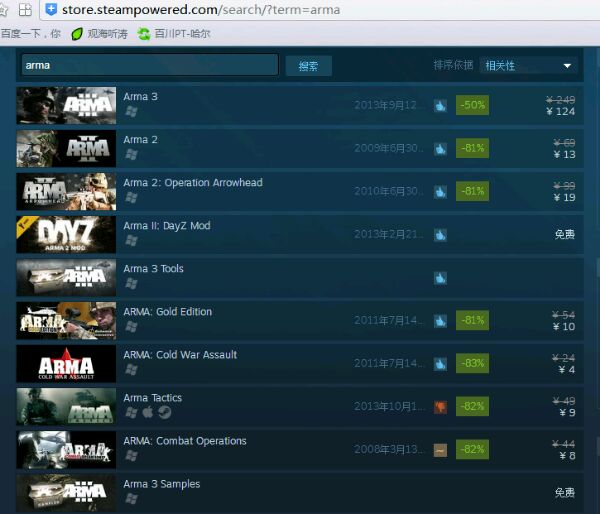Click the Windows icon under Arma 2: Operation Arrowhead
Image resolution: width=600 pixels, height=514 pixels.
[131, 197]
